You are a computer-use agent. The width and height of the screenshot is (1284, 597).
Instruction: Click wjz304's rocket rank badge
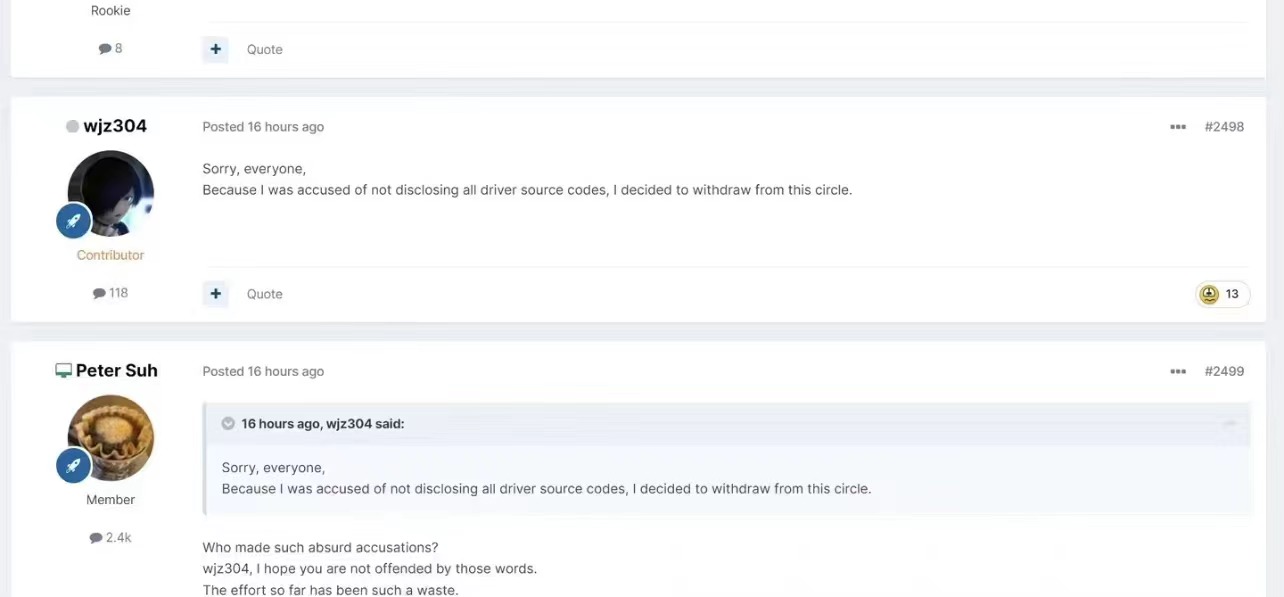click(74, 221)
